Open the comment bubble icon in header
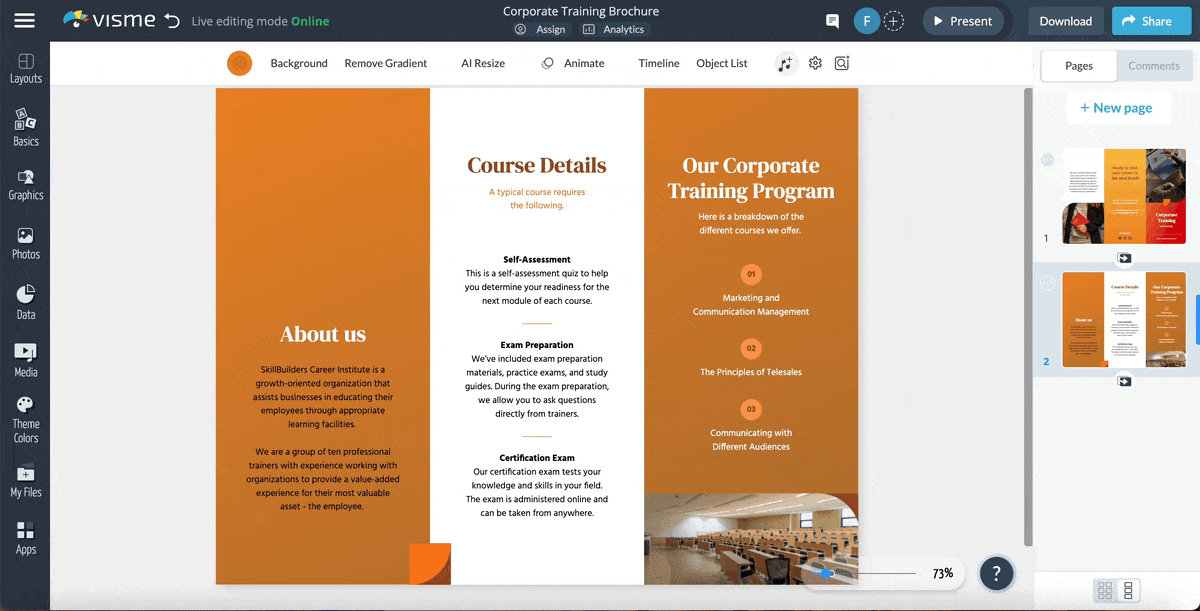Image resolution: width=1200 pixels, height=611 pixels. pos(832,21)
